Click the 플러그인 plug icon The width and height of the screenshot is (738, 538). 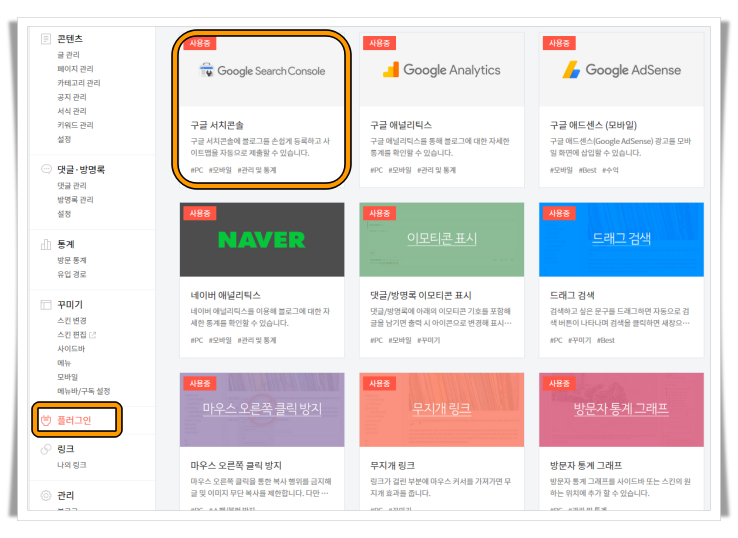point(46,420)
